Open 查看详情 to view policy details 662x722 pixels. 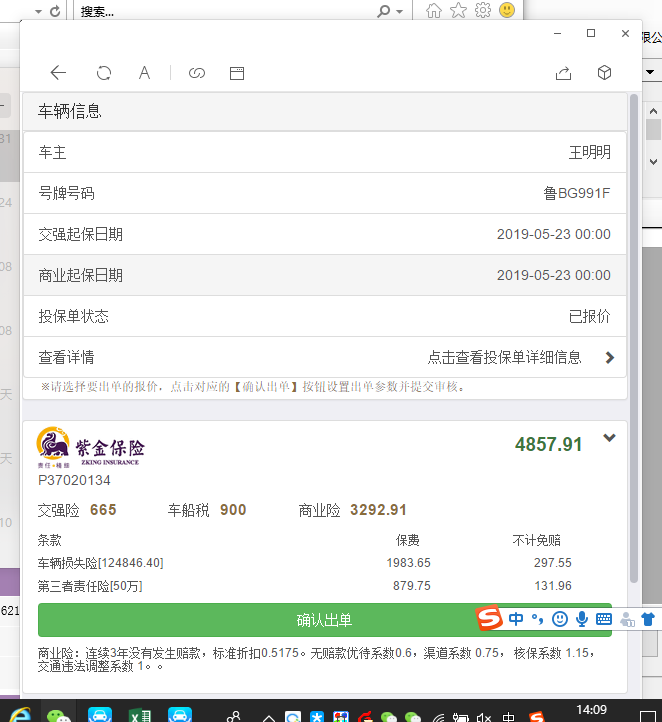point(325,357)
